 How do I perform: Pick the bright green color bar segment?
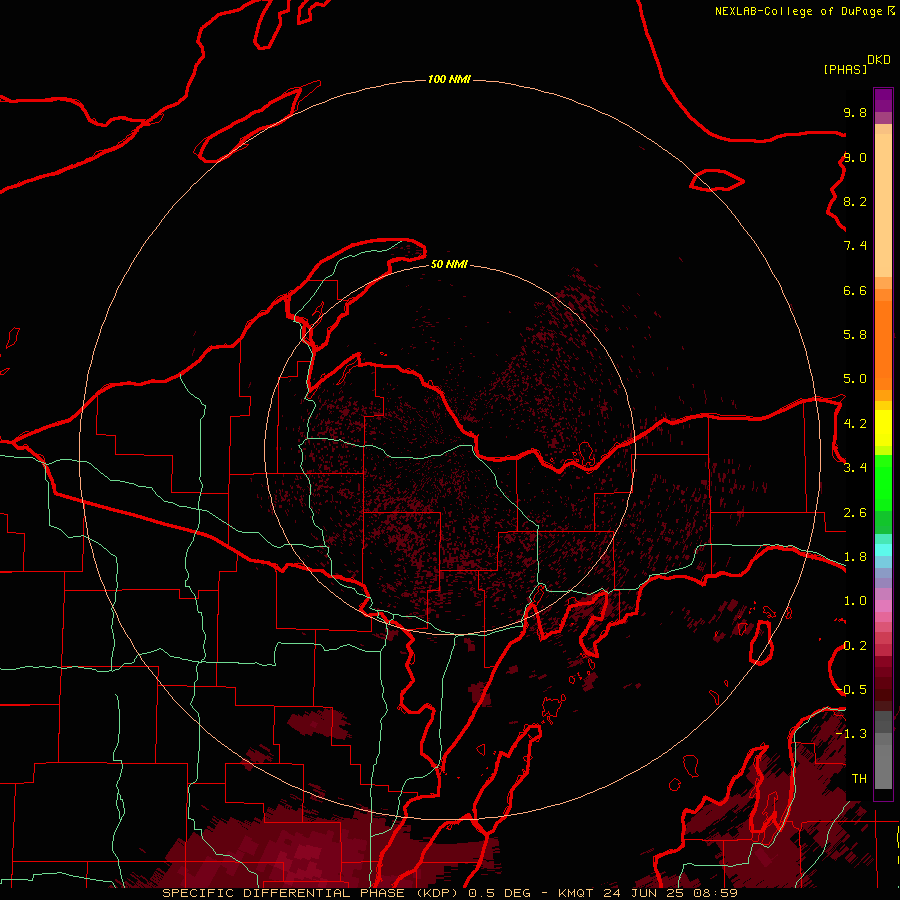(x=883, y=482)
